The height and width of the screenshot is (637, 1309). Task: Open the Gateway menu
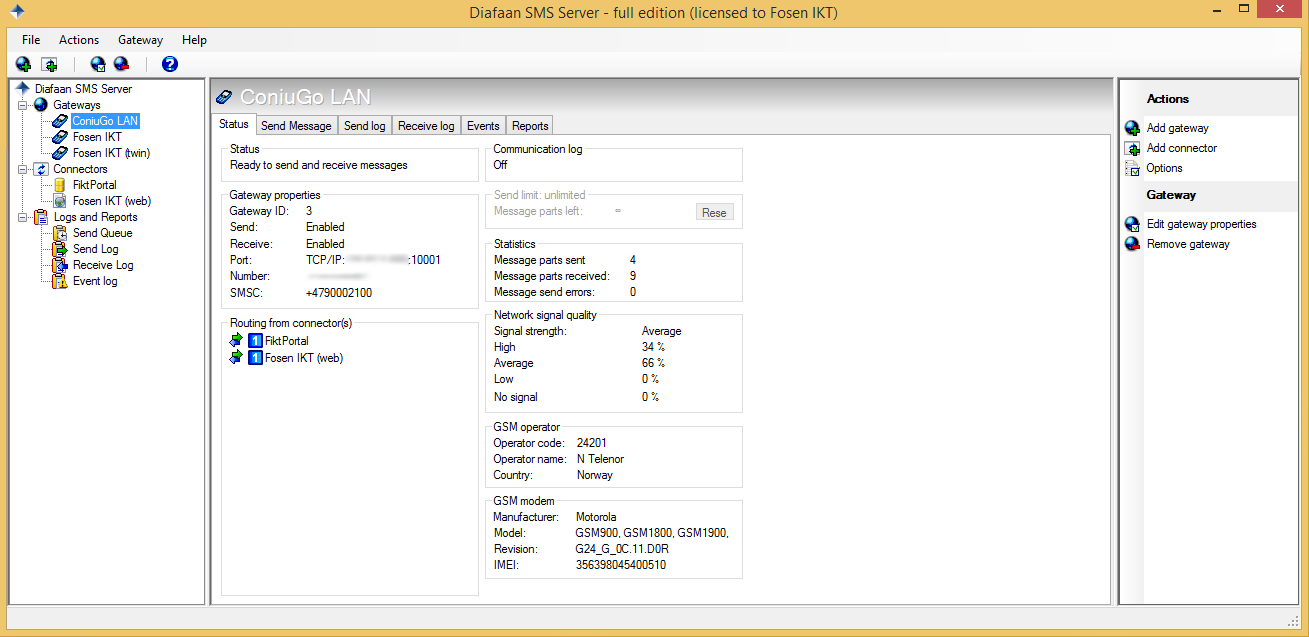(x=140, y=40)
